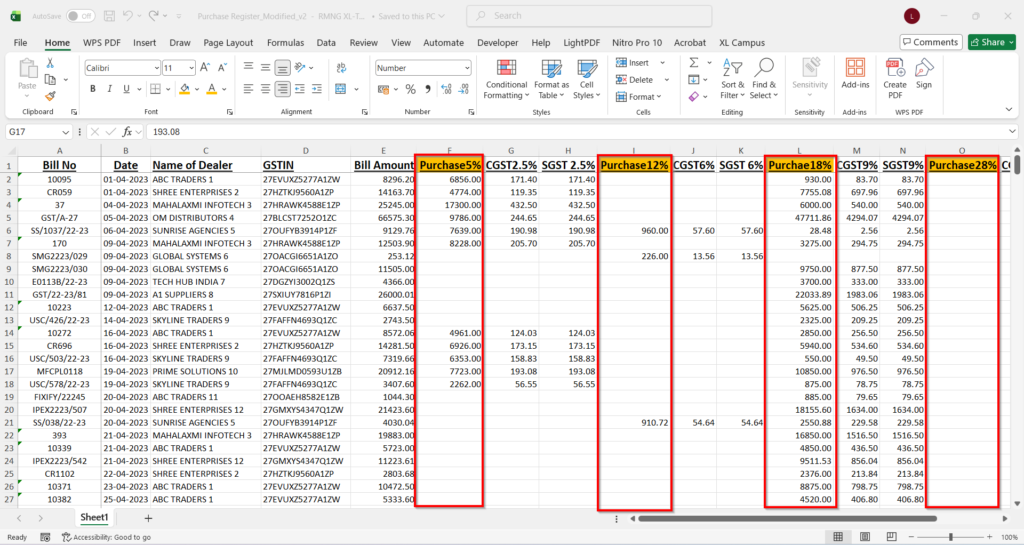The width and height of the screenshot is (1024, 545).
Task: Click the Share button
Action: point(992,42)
